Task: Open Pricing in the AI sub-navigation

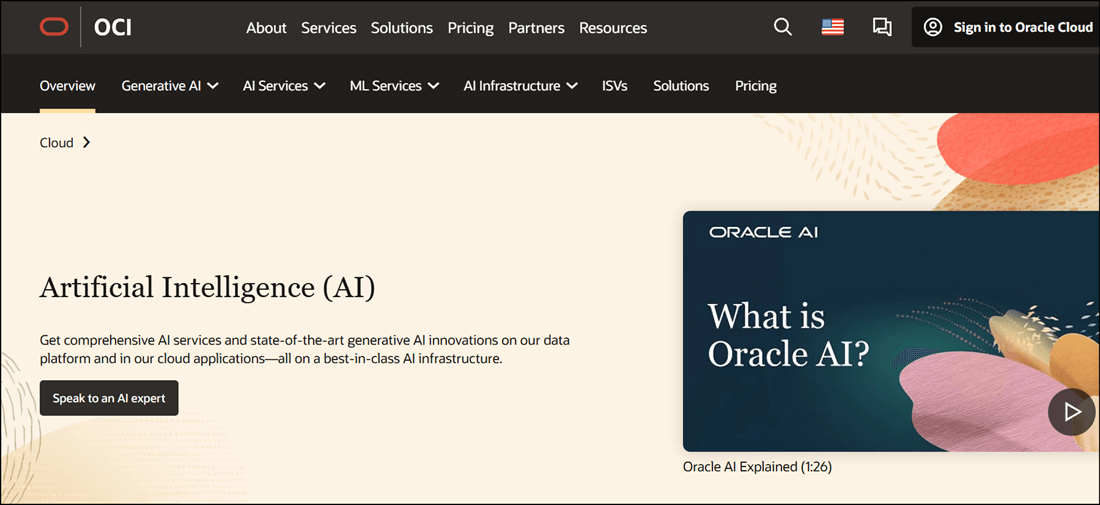Action: [756, 86]
